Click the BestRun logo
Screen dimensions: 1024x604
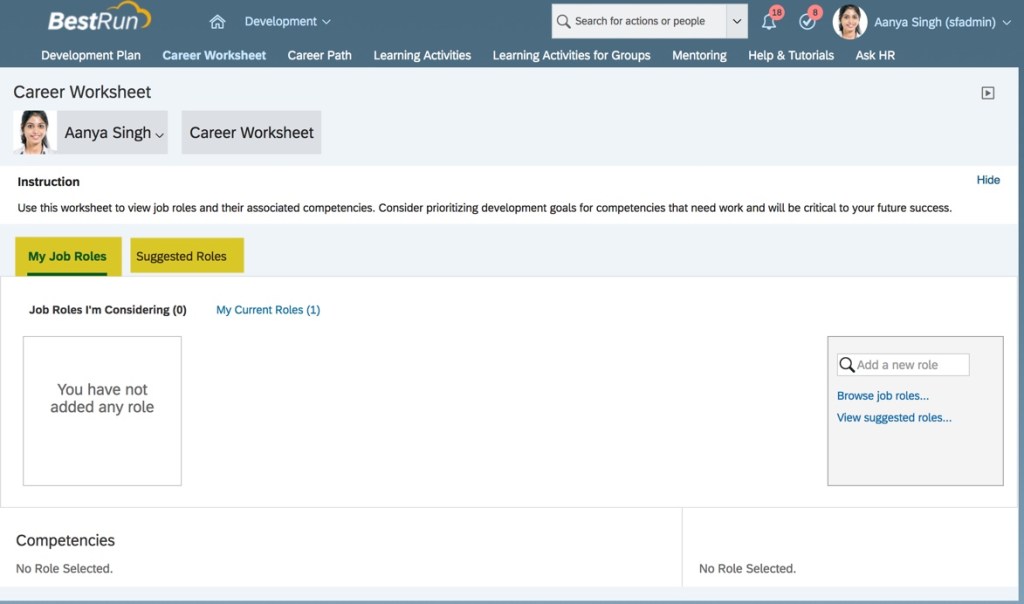99,20
